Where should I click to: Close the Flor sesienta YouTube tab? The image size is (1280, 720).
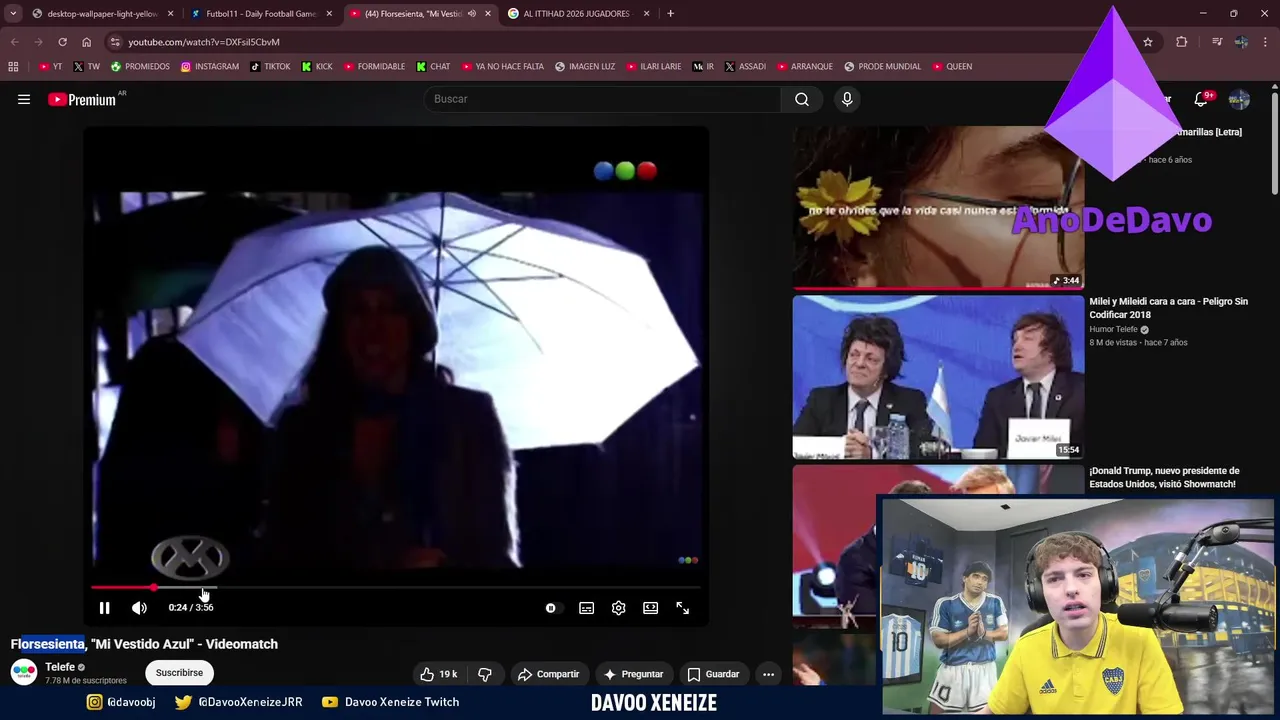point(488,14)
